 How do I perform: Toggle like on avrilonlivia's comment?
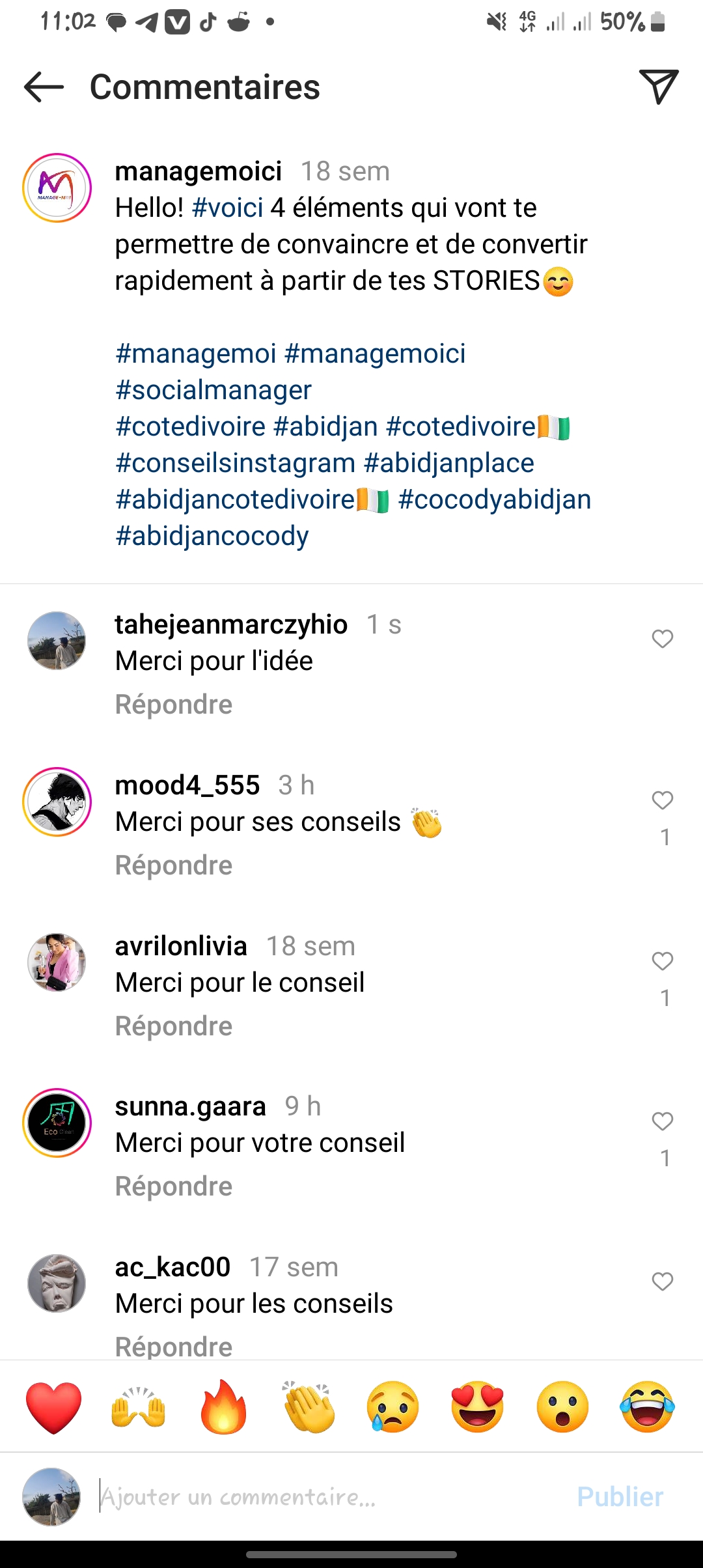[662, 960]
